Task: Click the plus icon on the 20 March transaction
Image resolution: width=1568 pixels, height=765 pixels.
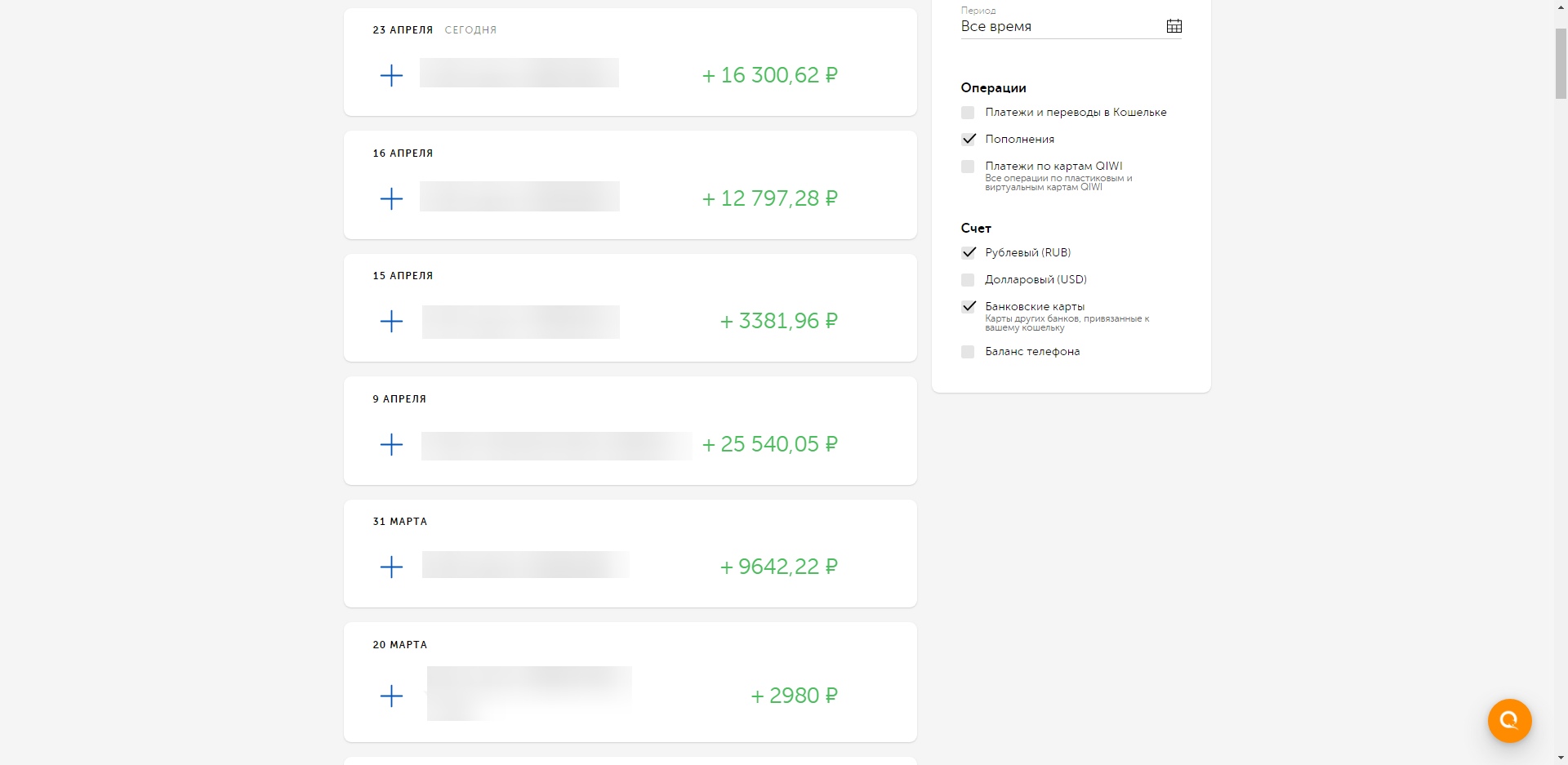Action: (x=392, y=696)
